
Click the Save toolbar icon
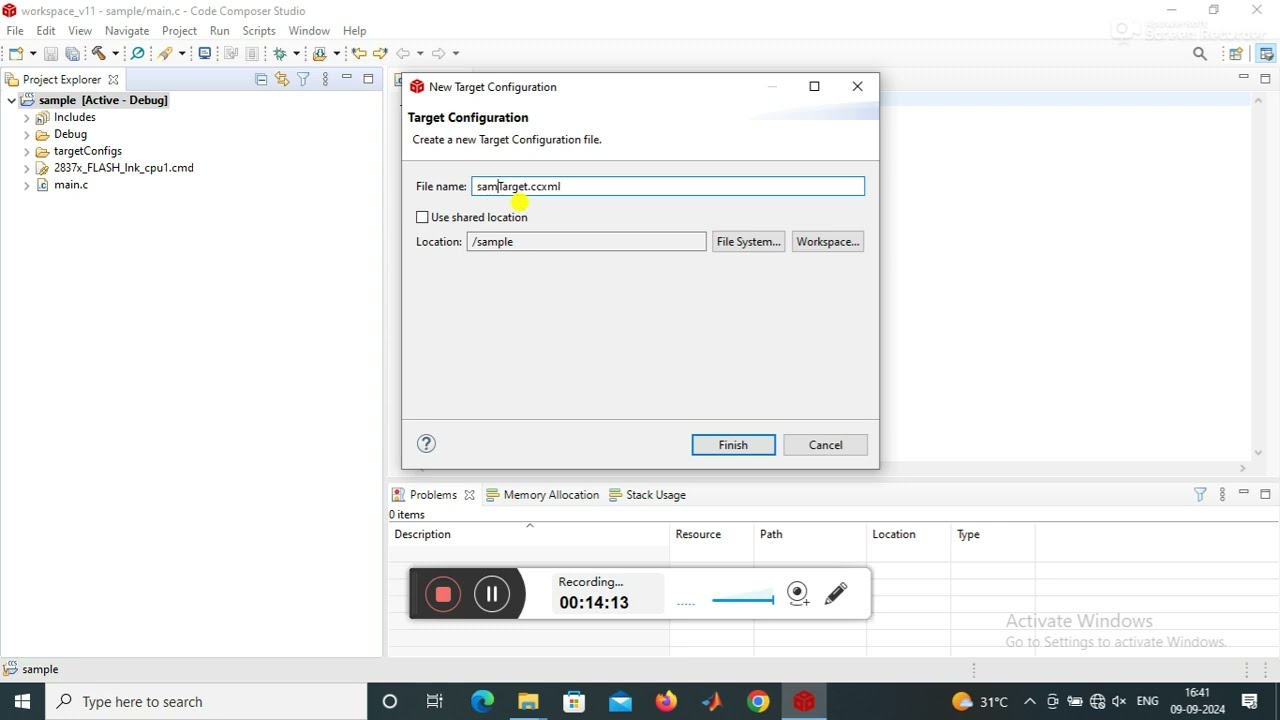point(51,53)
